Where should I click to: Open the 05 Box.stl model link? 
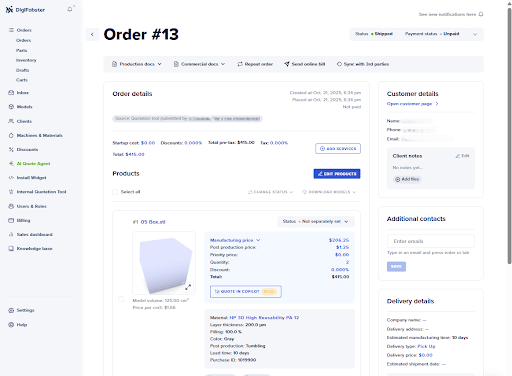153,222
